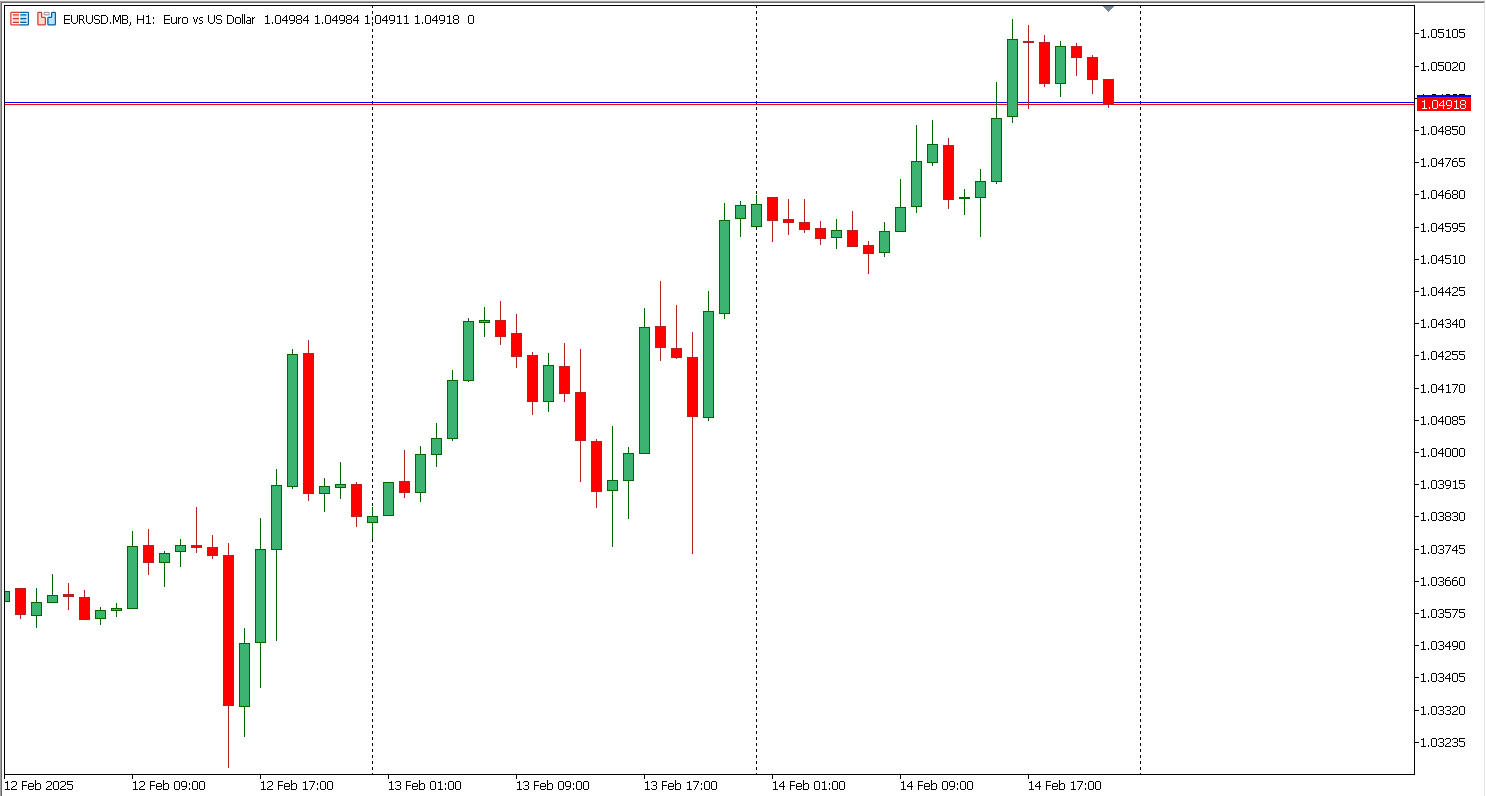This screenshot has height=796, width=1486.
Task: Open the Depth of Market icon
Action: click(x=46, y=19)
